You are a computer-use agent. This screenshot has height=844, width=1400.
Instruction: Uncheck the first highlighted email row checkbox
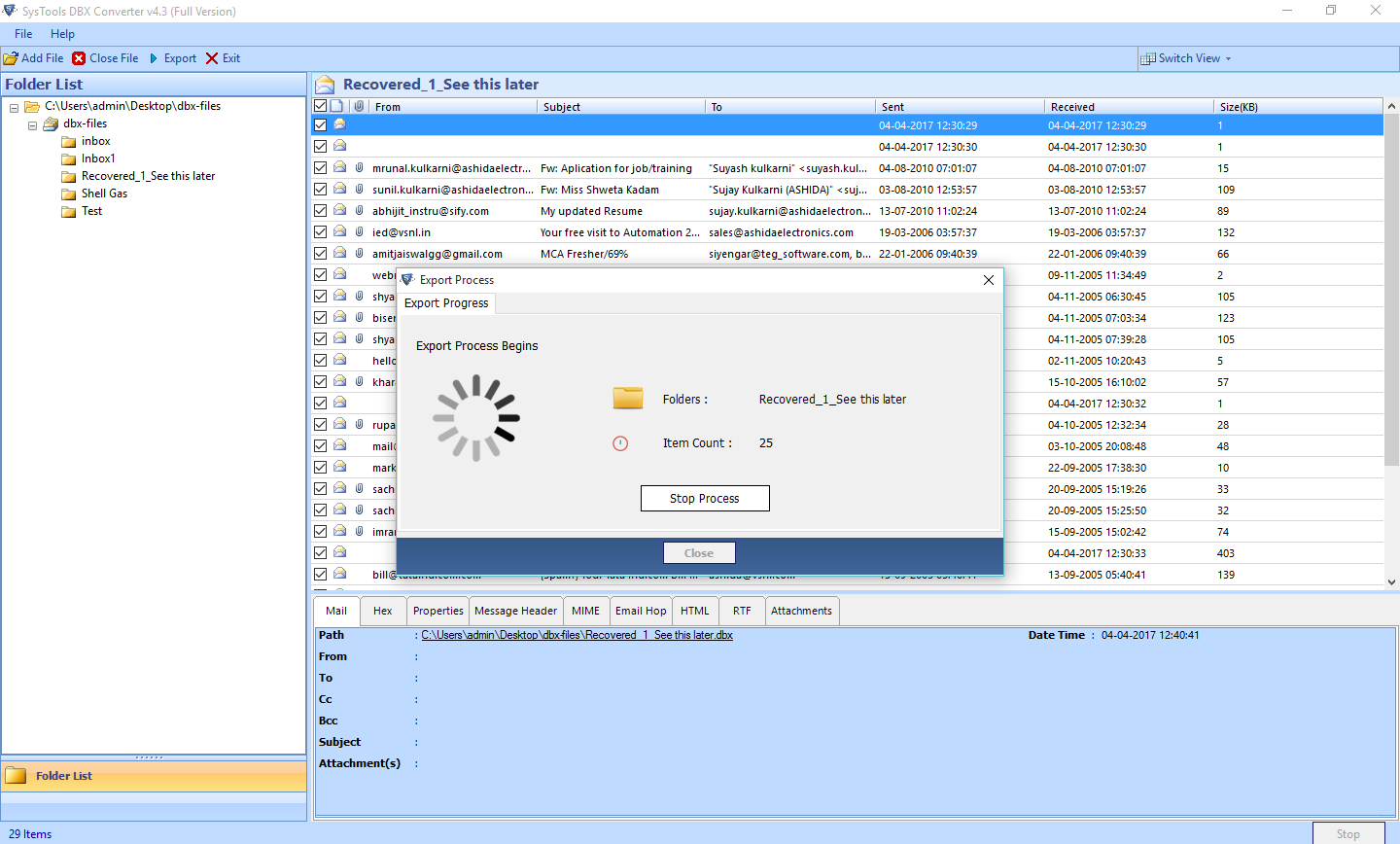point(320,124)
